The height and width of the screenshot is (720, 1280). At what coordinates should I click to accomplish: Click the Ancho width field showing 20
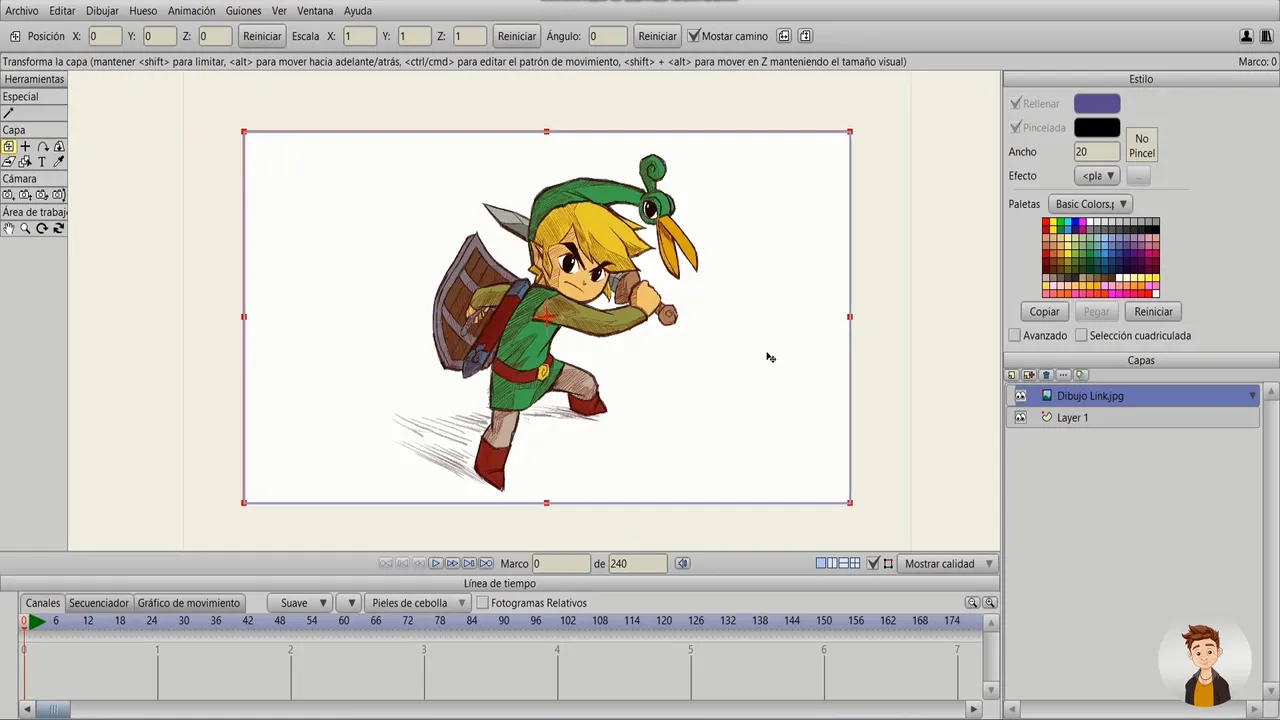coord(1097,152)
